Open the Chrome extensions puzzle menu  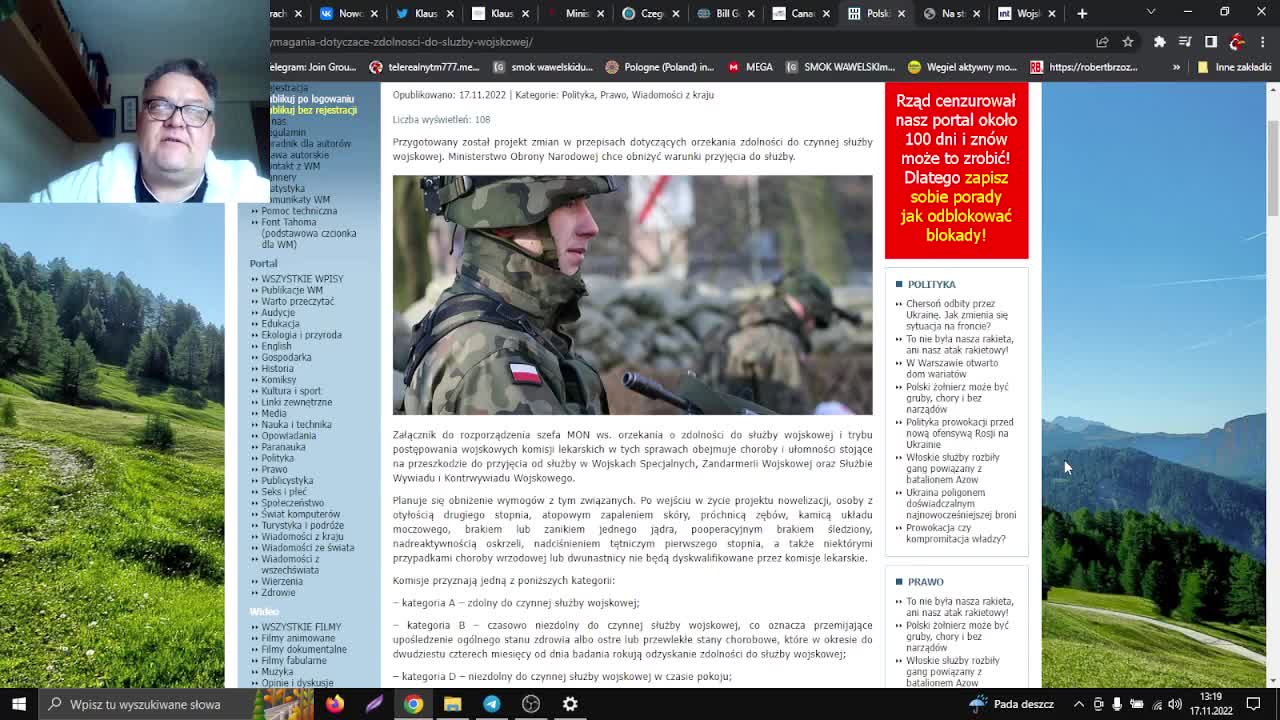click(x=1160, y=42)
